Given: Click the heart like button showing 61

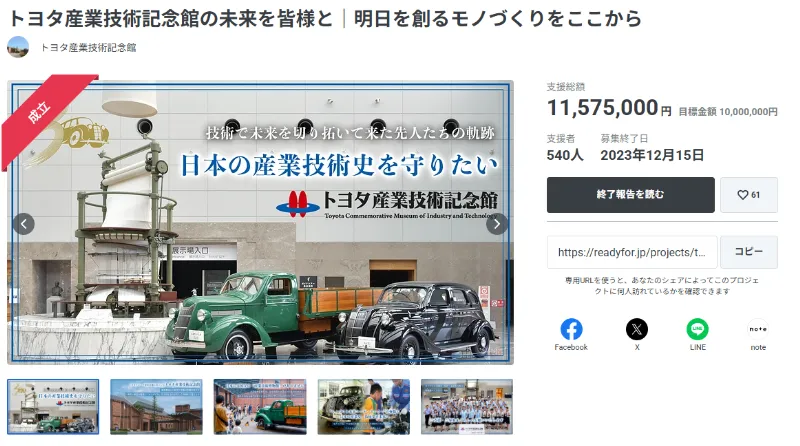Looking at the screenshot, I should click(x=748, y=195).
